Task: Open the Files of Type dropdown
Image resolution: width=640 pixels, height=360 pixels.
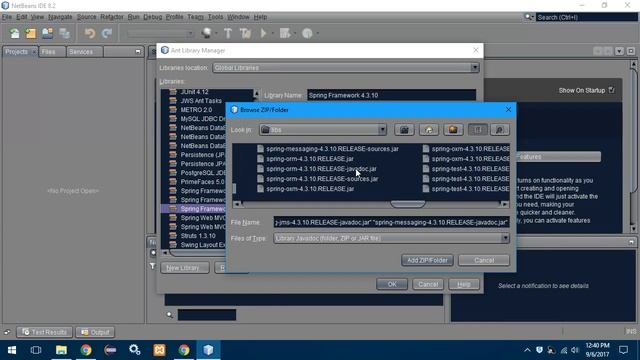Action: 505,238
